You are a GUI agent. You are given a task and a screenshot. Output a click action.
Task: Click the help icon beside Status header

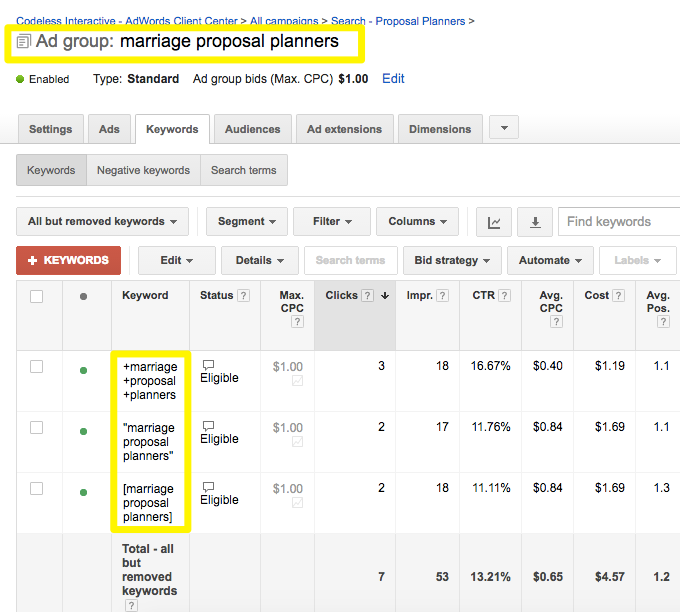click(243, 296)
